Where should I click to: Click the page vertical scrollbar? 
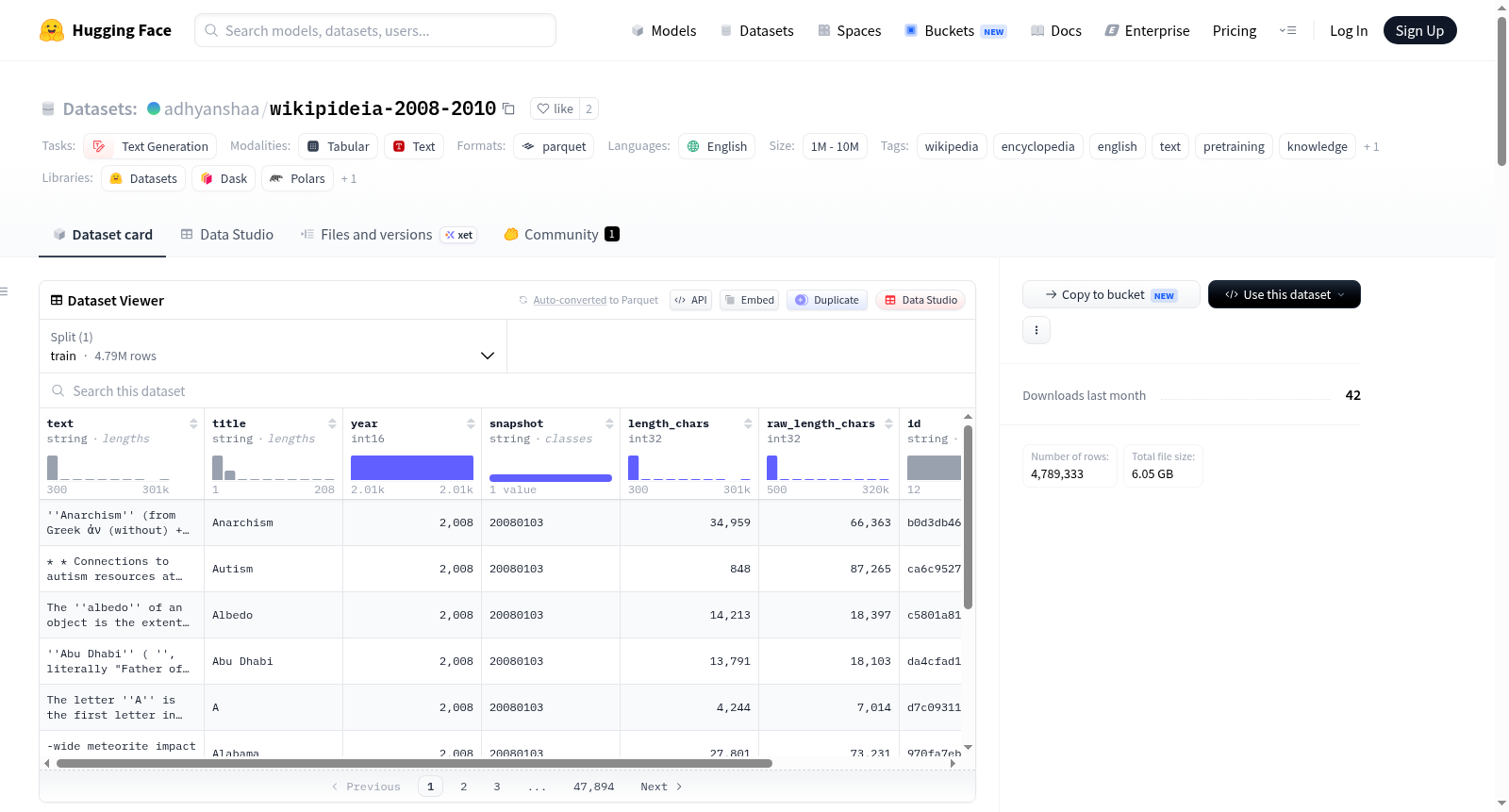(x=1501, y=91)
